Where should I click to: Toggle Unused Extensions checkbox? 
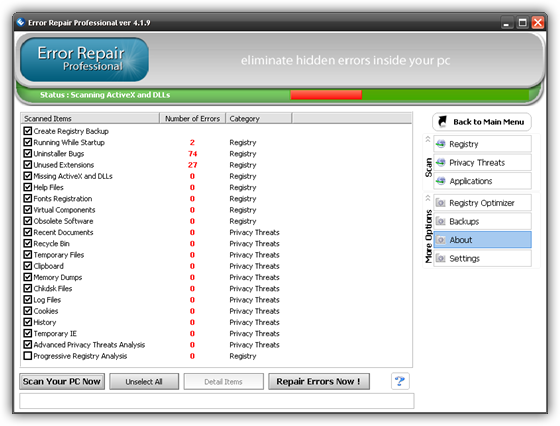[x=28, y=165]
